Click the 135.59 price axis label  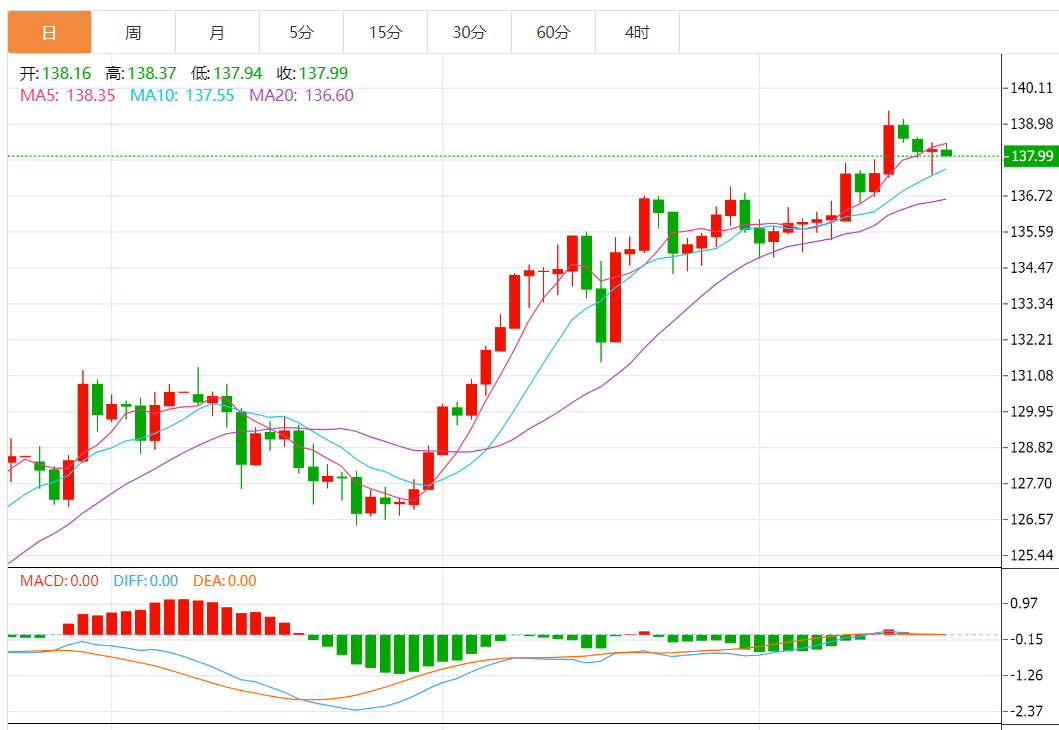(1031, 232)
